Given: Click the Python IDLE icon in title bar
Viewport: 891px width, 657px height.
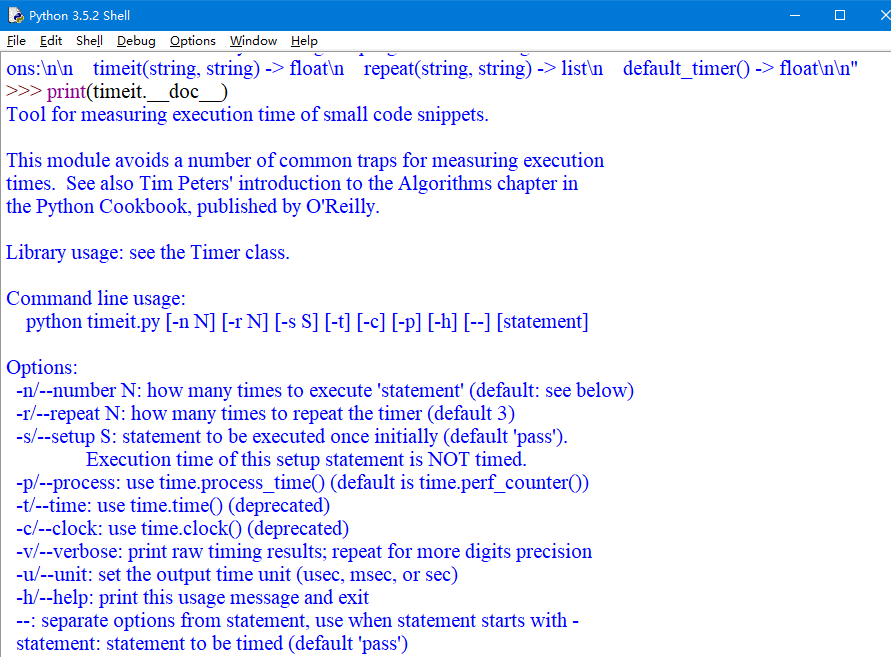Looking at the screenshot, I should (x=15, y=15).
